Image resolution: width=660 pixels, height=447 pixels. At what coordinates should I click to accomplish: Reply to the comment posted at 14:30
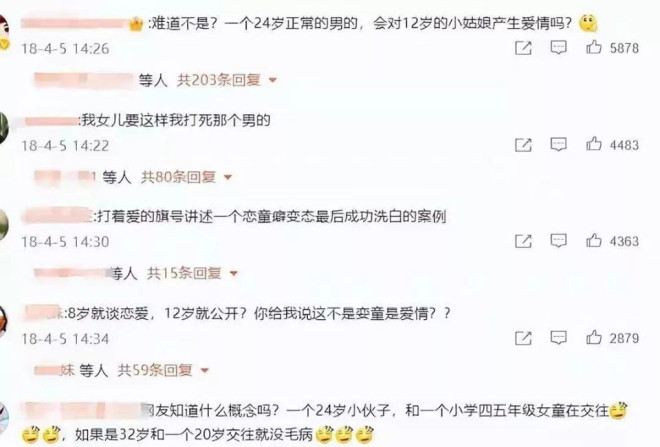558,241
